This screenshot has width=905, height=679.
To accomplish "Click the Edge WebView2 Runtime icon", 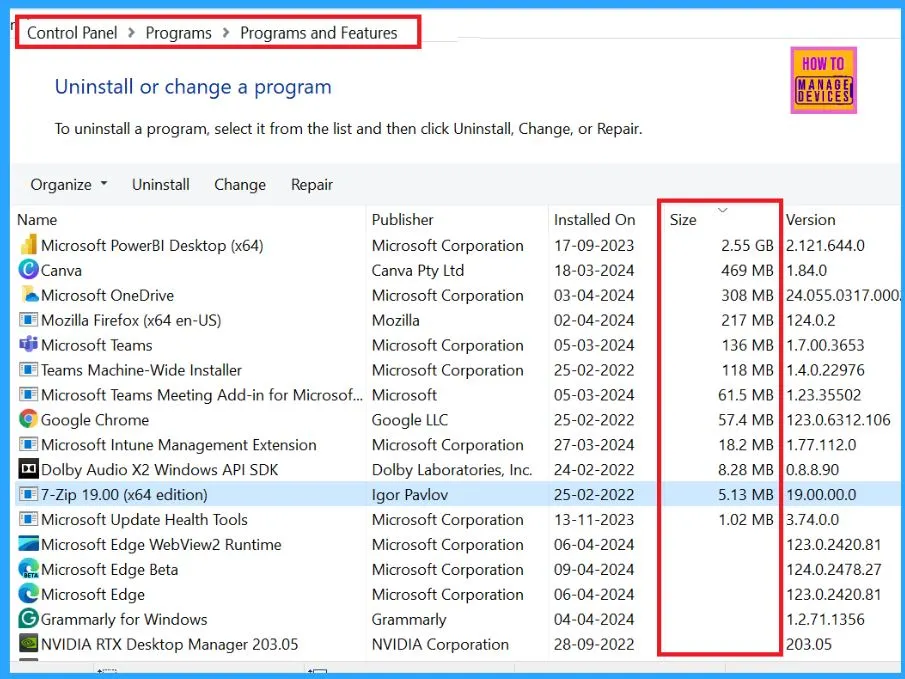I will click(28, 544).
